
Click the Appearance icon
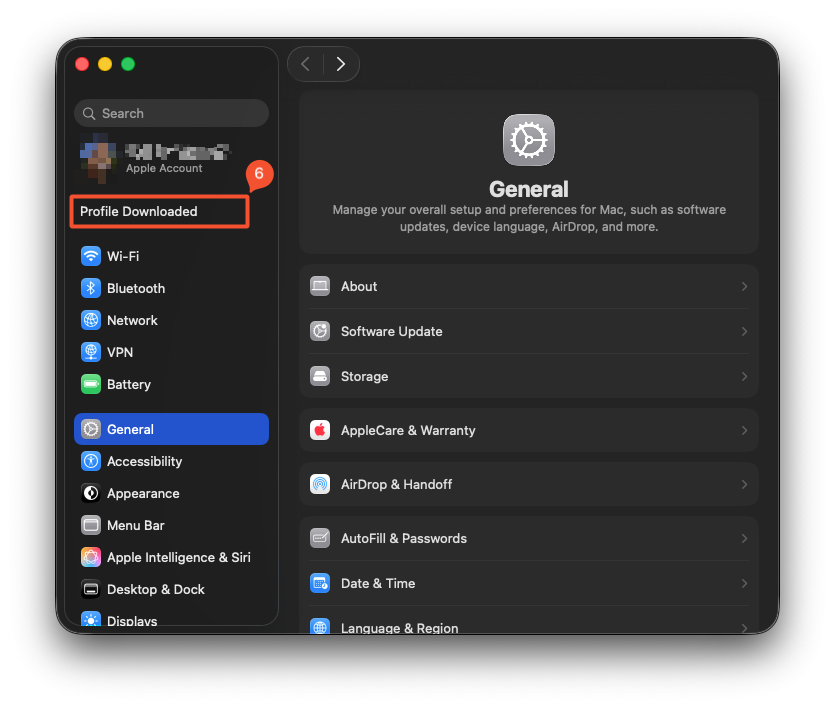[x=91, y=493]
